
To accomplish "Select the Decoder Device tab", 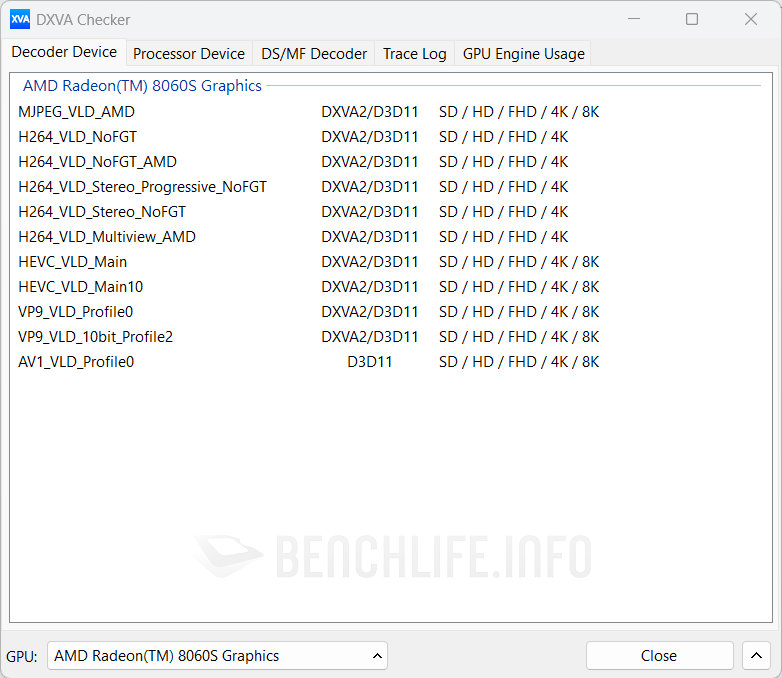I will [64, 52].
